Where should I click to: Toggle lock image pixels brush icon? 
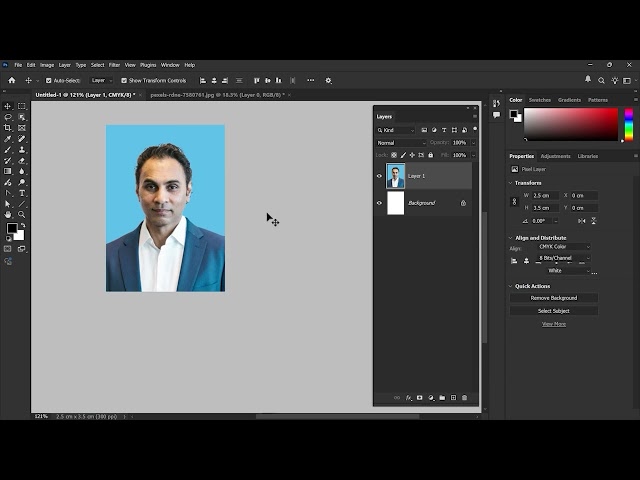pos(403,155)
